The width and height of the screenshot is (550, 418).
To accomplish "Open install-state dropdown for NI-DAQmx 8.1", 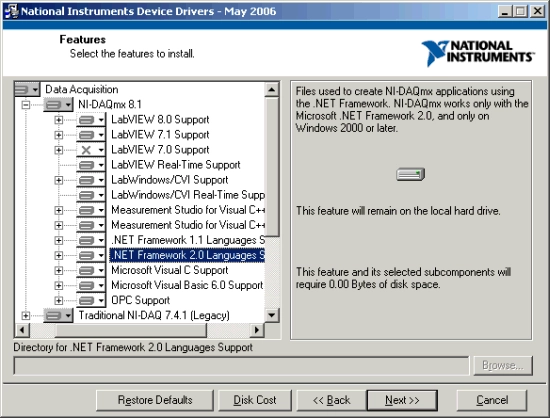I will coord(58,104).
